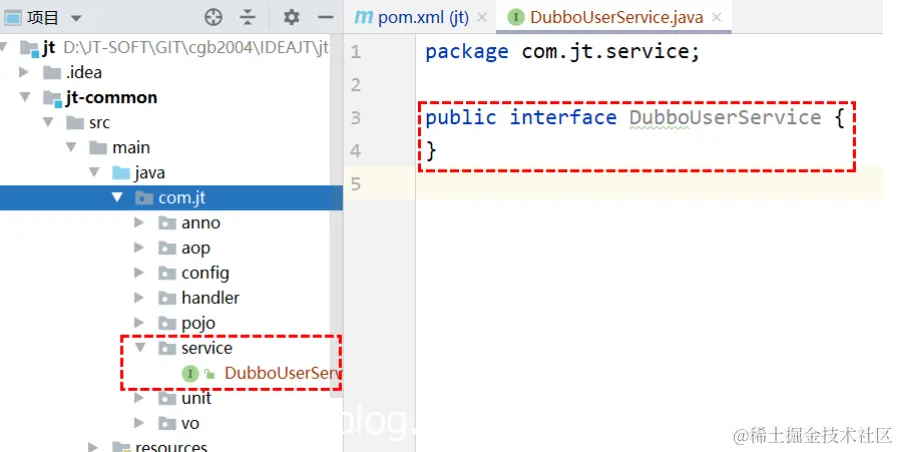This screenshot has width=899, height=452.
Task: Collapse the main folder
Action: click(x=71, y=147)
